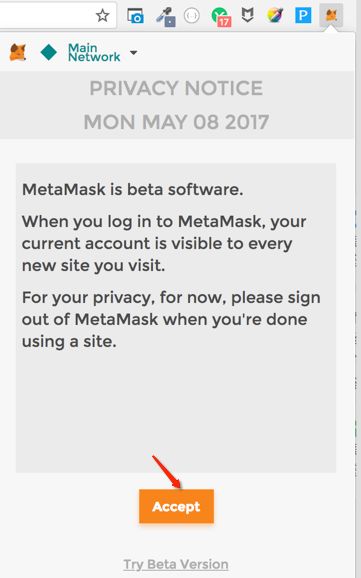
Task: Click the MetaMask fox toolbar extension icon
Action: (x=331, y=15)
